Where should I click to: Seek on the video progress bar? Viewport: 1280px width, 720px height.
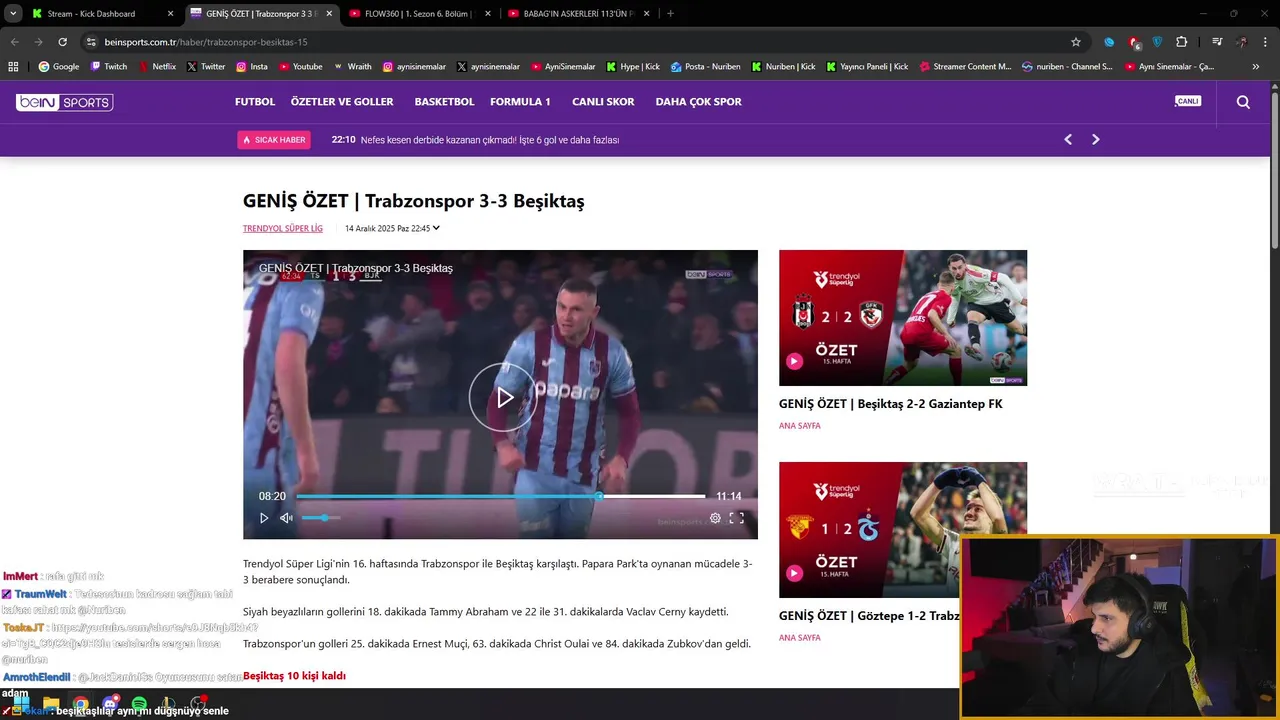point(500,496)
